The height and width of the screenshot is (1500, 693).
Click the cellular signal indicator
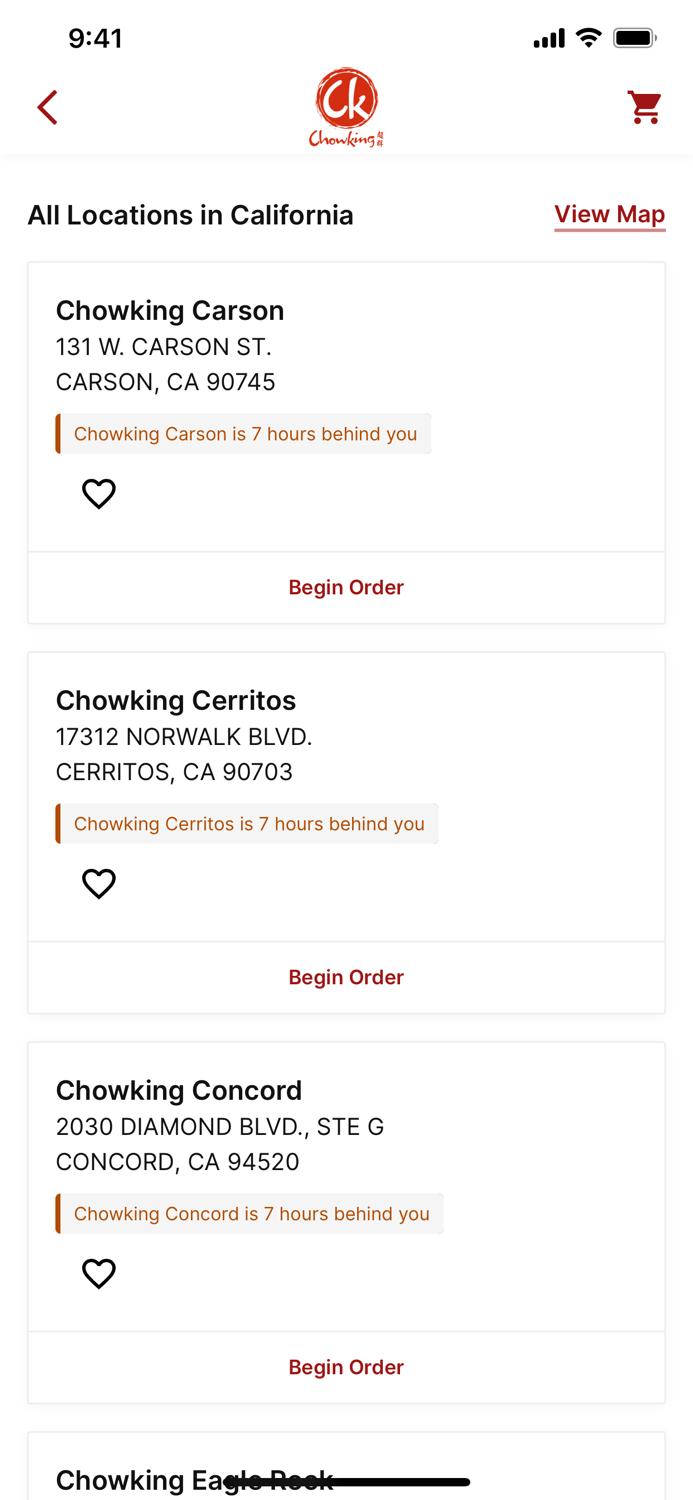click(548, 37)
